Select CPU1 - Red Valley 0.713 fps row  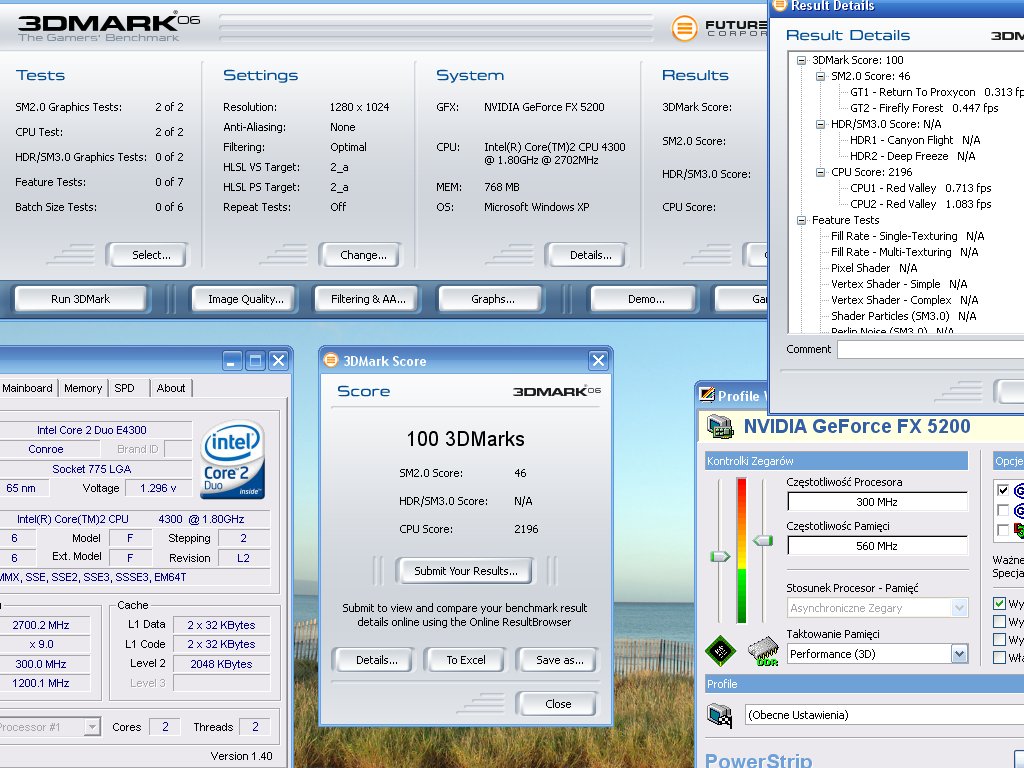[x=920, y=188]
